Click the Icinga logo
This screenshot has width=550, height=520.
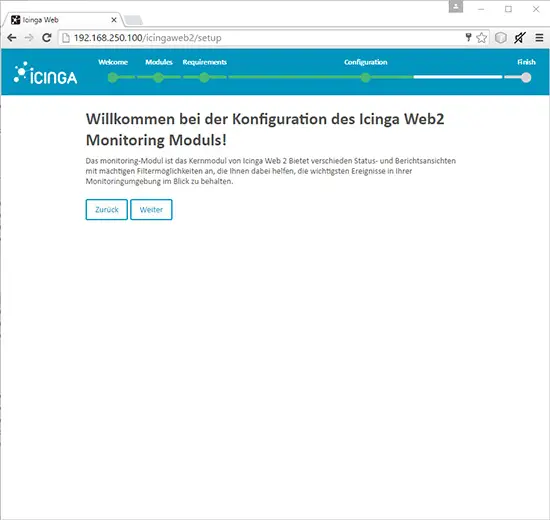(x=45, y=73)
